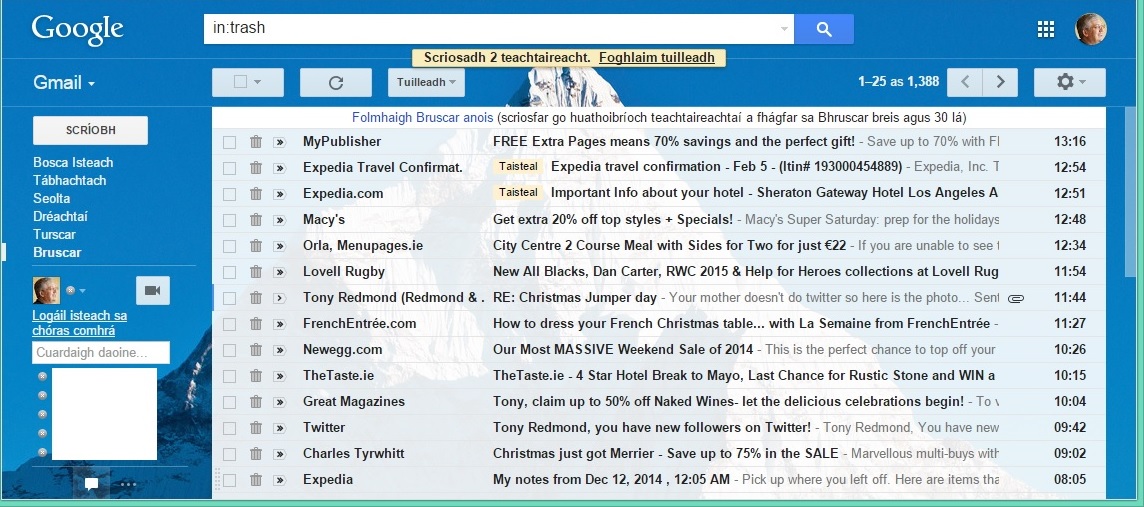The height and width of the screenshot is (507, 1144).
Task: Click the refresh mail button
Action: tap(335, 83)
